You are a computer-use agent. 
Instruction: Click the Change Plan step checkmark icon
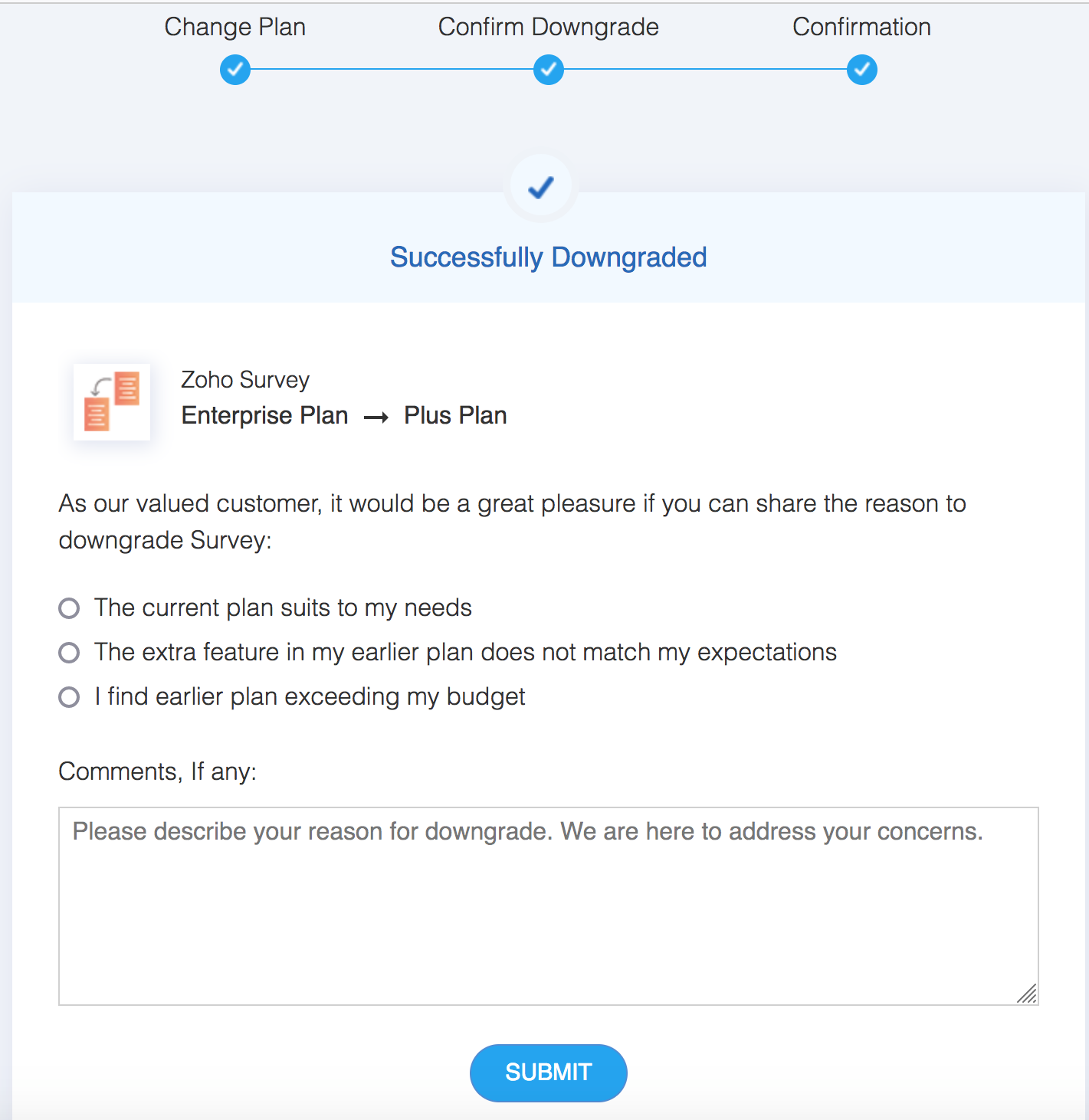[235, 70]
